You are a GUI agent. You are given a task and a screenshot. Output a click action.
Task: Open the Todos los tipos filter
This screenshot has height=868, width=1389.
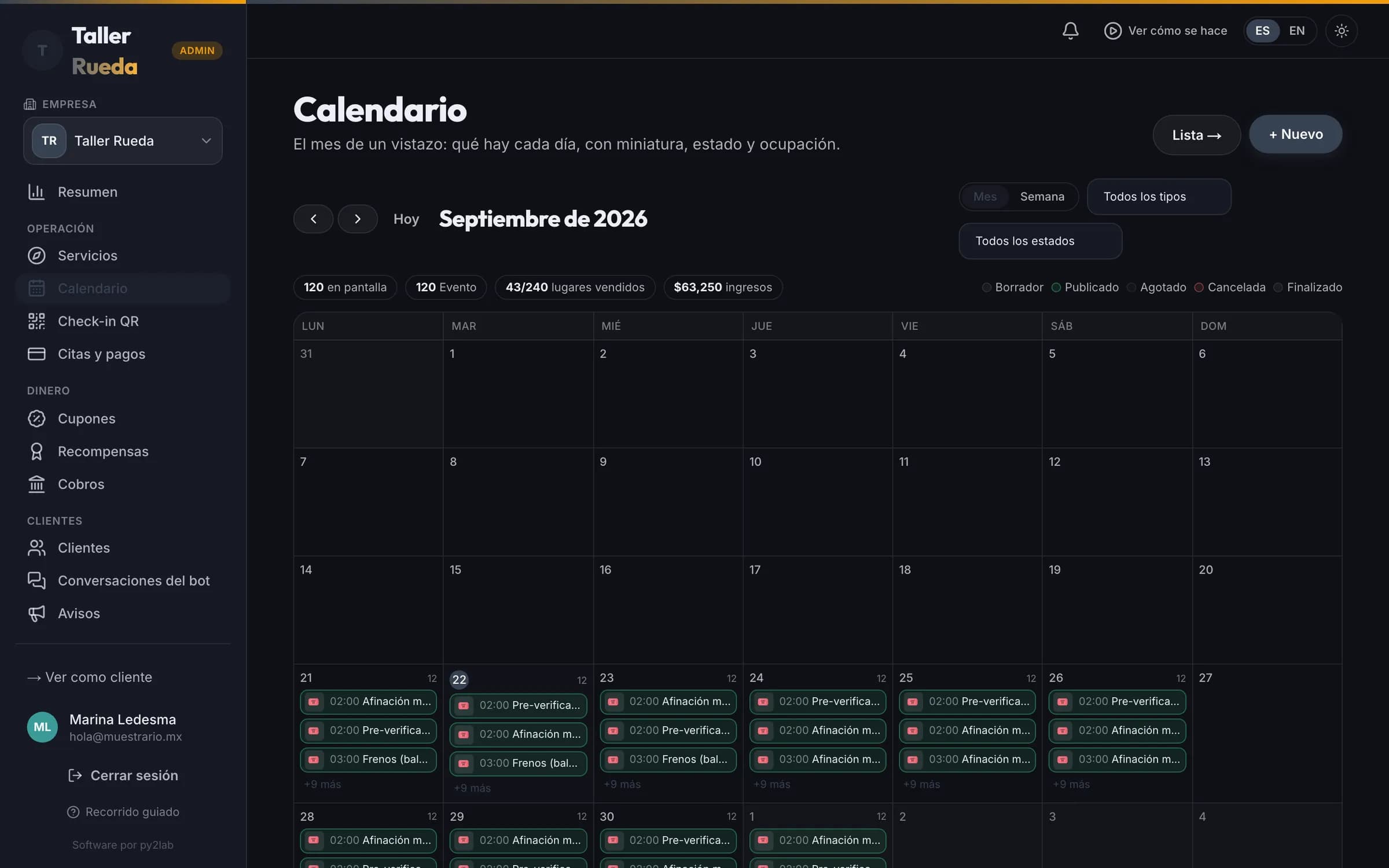coord(1159,197)
